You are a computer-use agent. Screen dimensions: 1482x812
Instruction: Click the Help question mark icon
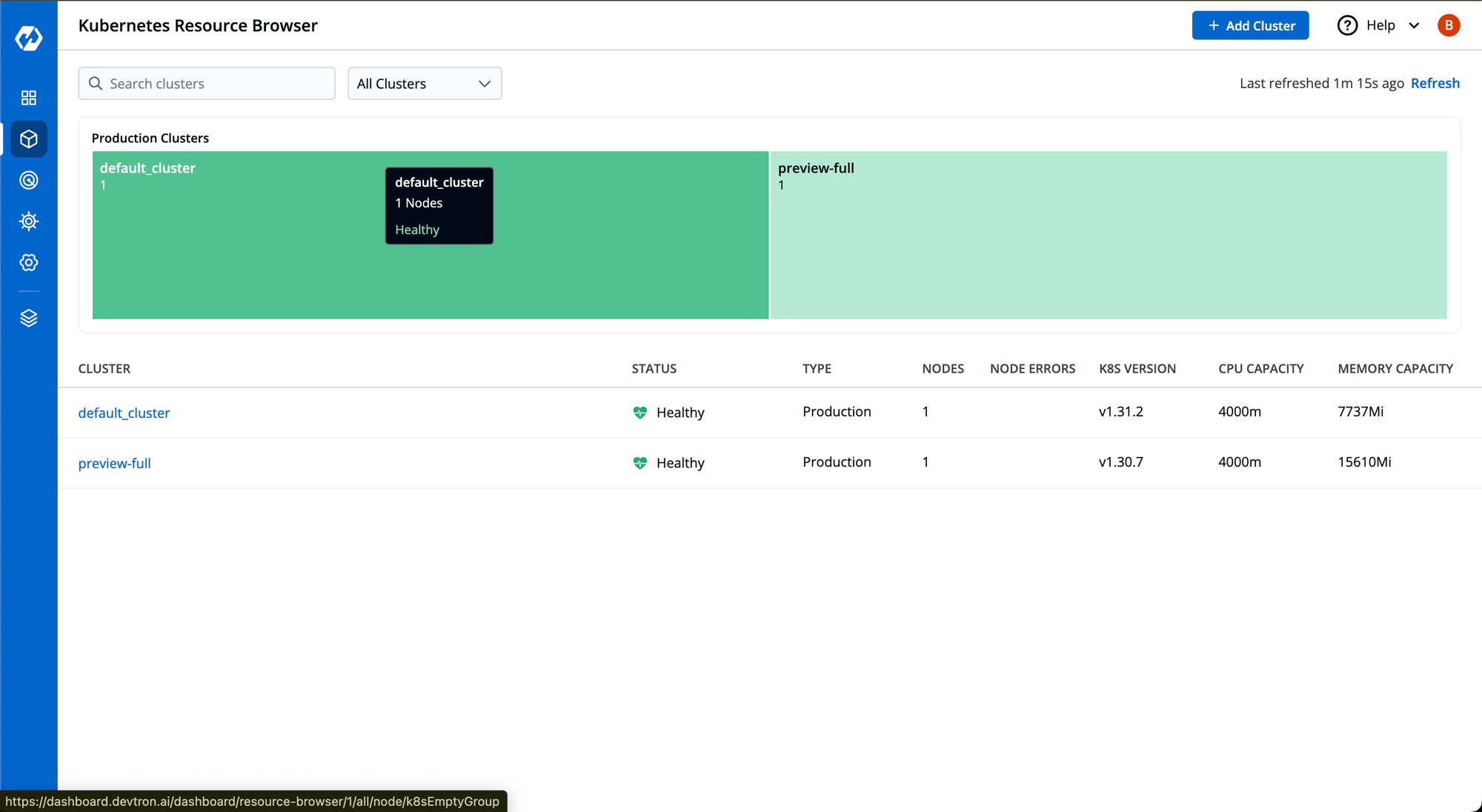(x=1347, y=25)
